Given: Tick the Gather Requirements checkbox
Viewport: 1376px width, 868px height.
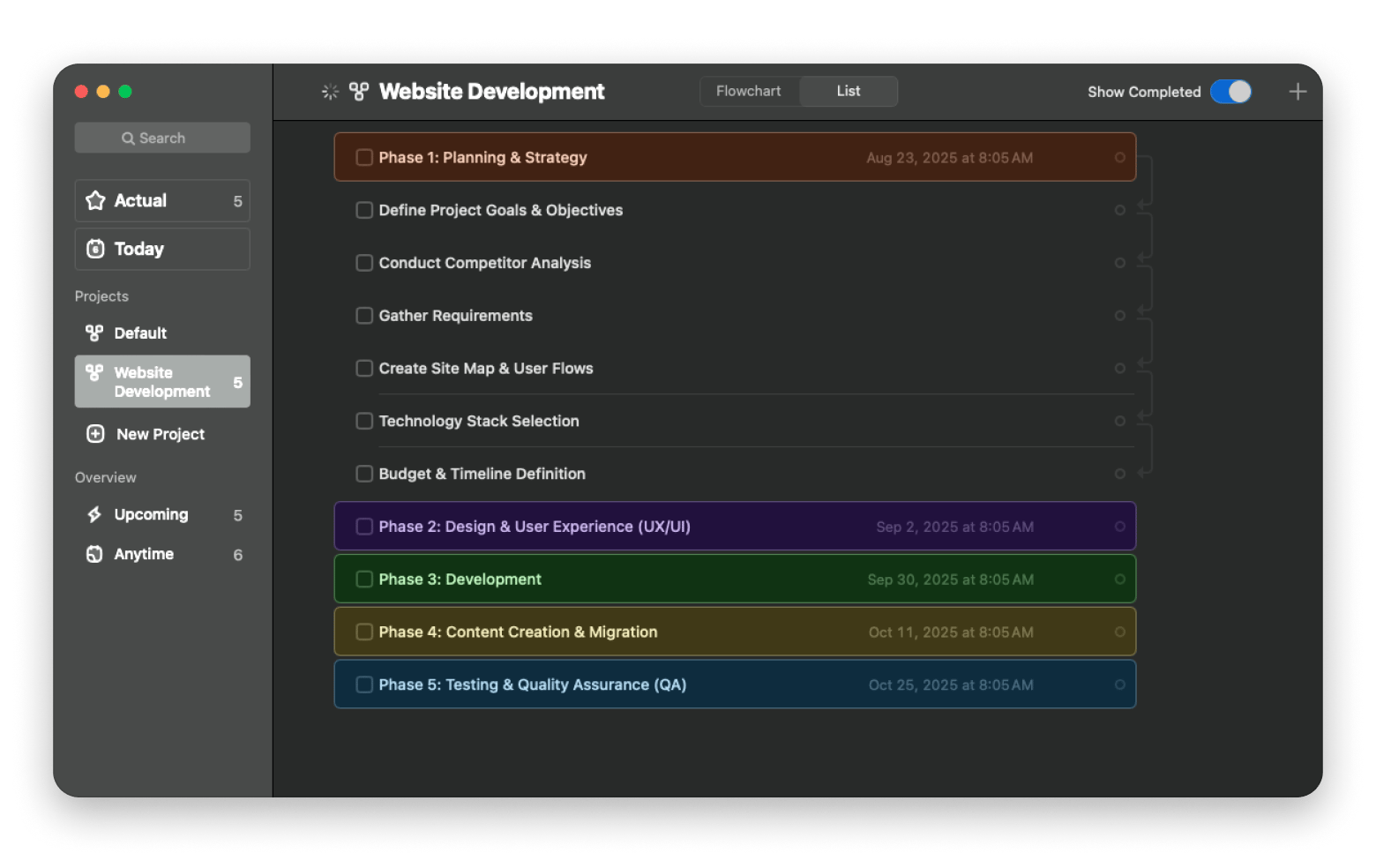Looking at the screenshot, I should click(x=364, y=315).
